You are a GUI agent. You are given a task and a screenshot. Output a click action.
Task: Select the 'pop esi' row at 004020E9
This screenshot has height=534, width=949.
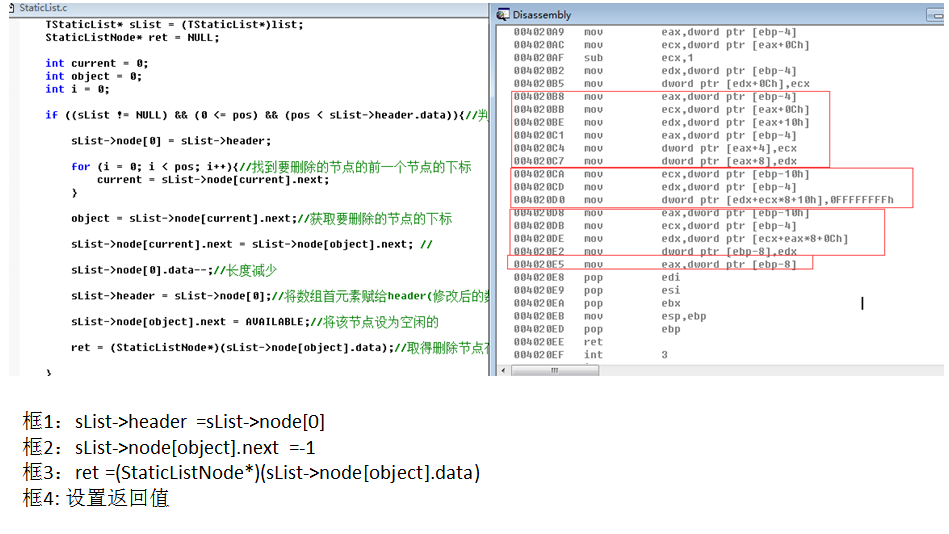tap(597, 291)
